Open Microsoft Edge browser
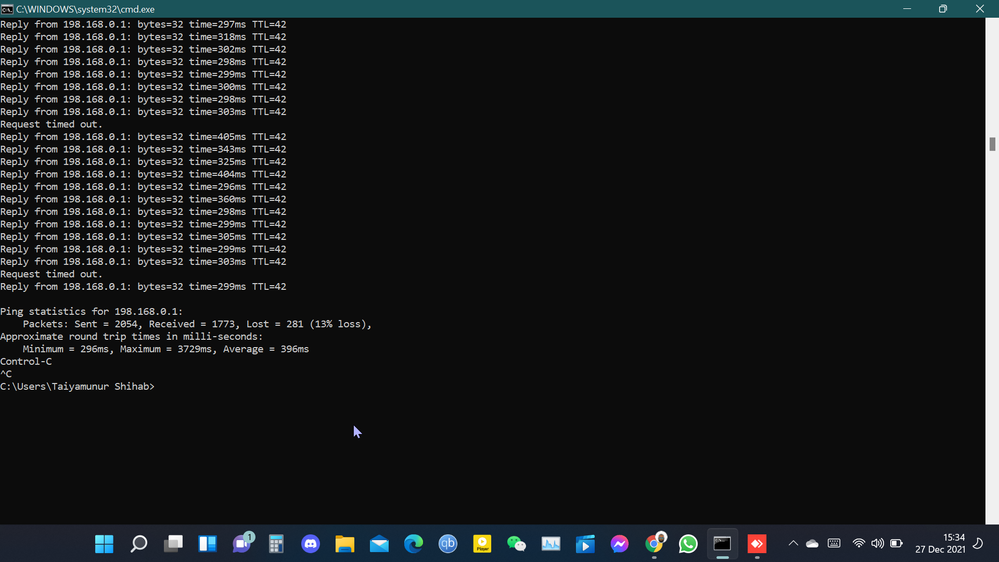The width and height of the screenshot is (999, 562). pos(413,544)
